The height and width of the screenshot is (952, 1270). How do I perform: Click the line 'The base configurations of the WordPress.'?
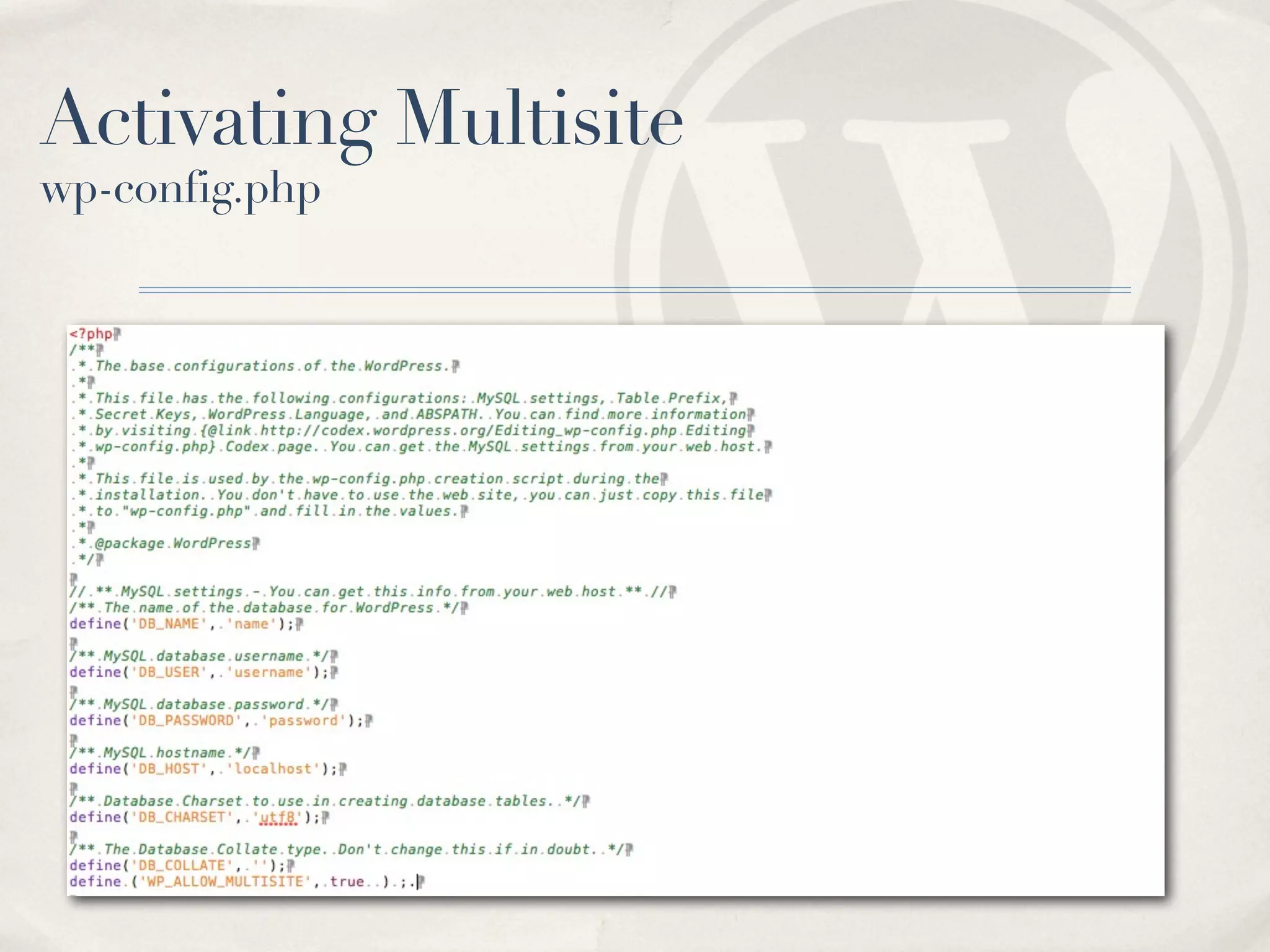pyautogui.click(x=265, y=366)
